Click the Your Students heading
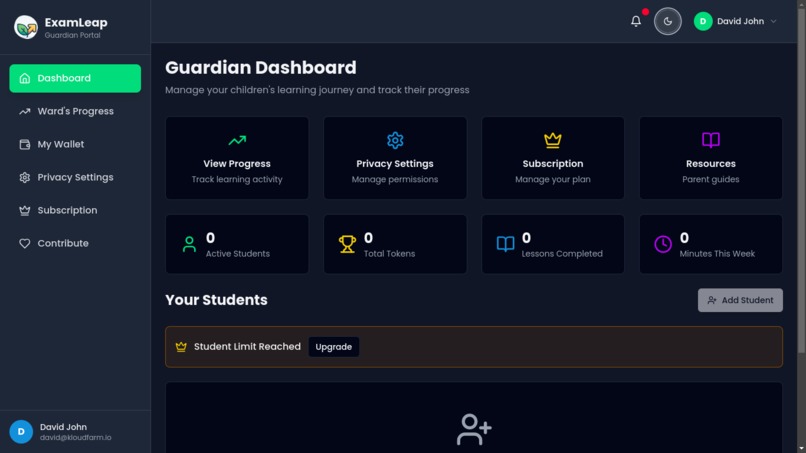The image size is (806, 453). pyautogui.click(x=216, y=300)
